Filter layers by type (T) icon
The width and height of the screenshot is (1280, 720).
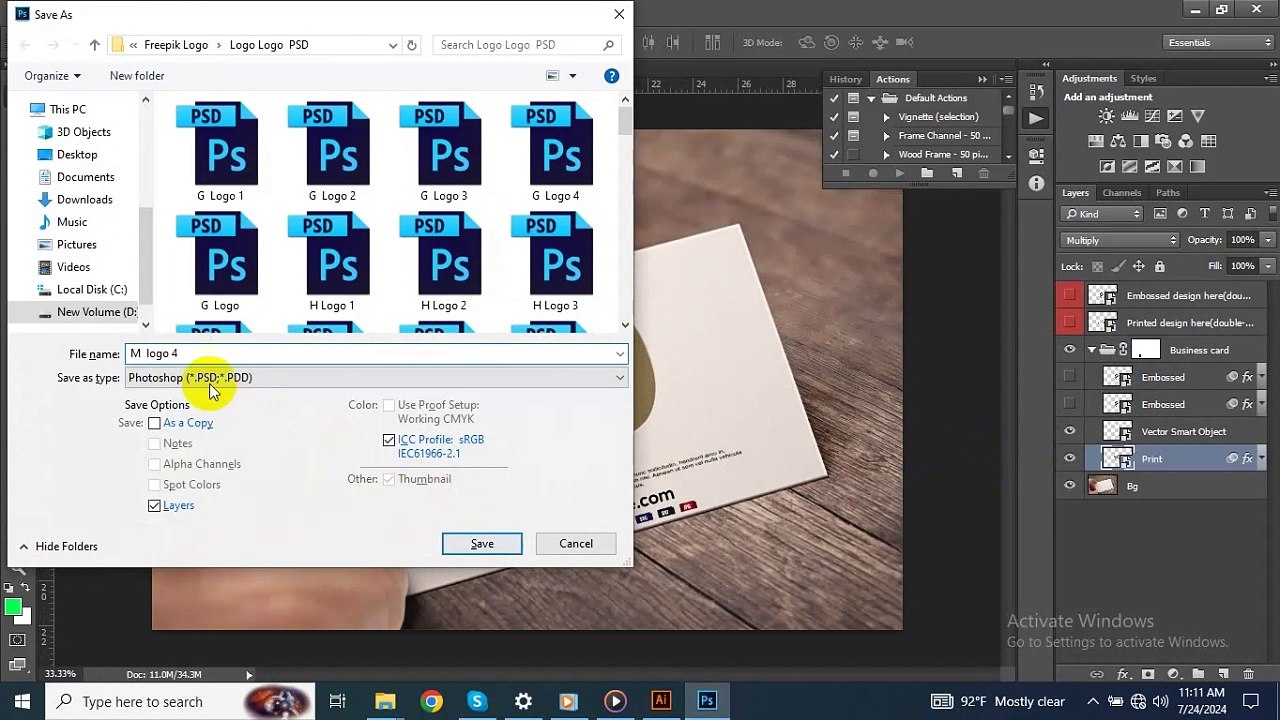pyautogui.click(x=1205, y=213)
